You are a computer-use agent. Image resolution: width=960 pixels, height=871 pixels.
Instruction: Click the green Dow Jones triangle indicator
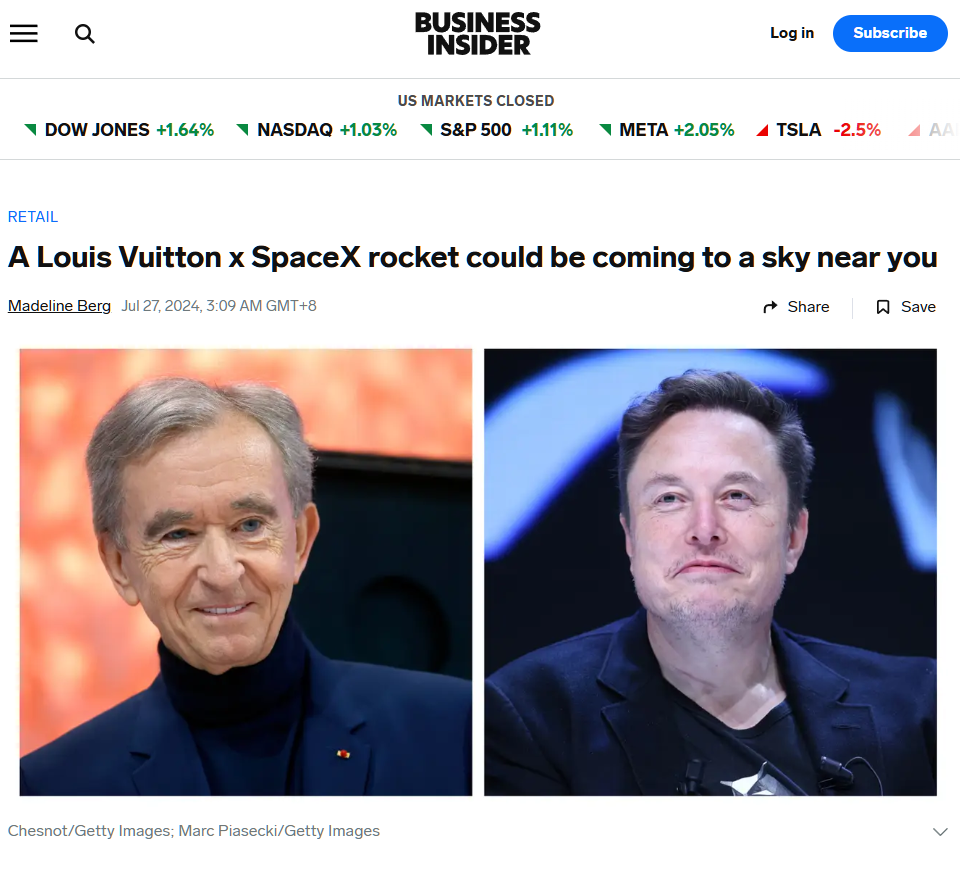[30, 130]
